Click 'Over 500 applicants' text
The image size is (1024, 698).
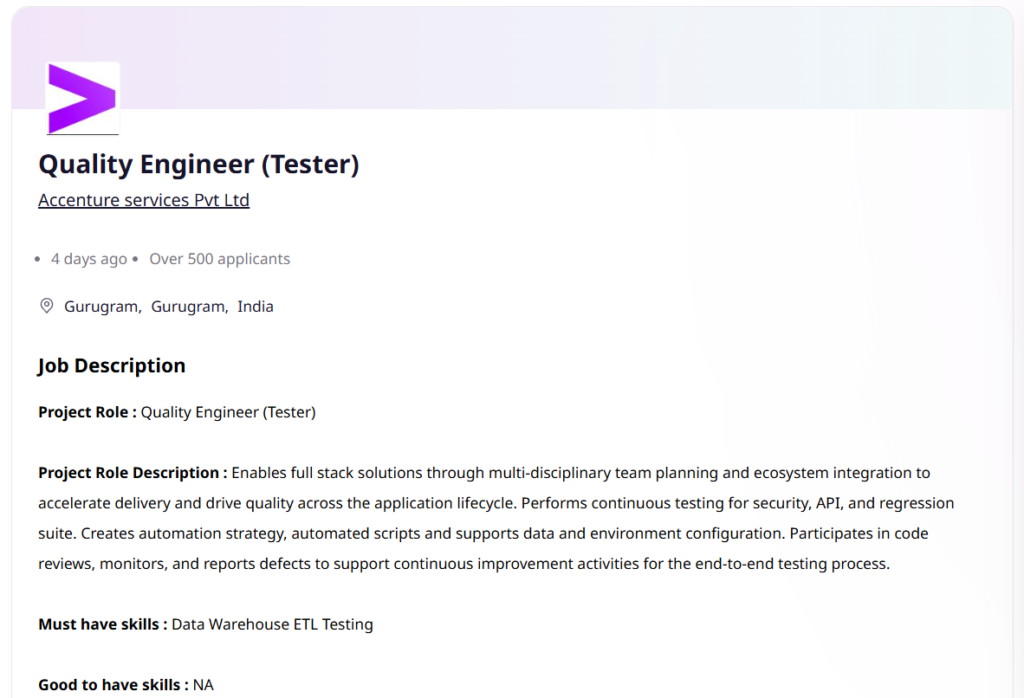tap(219, 259)
